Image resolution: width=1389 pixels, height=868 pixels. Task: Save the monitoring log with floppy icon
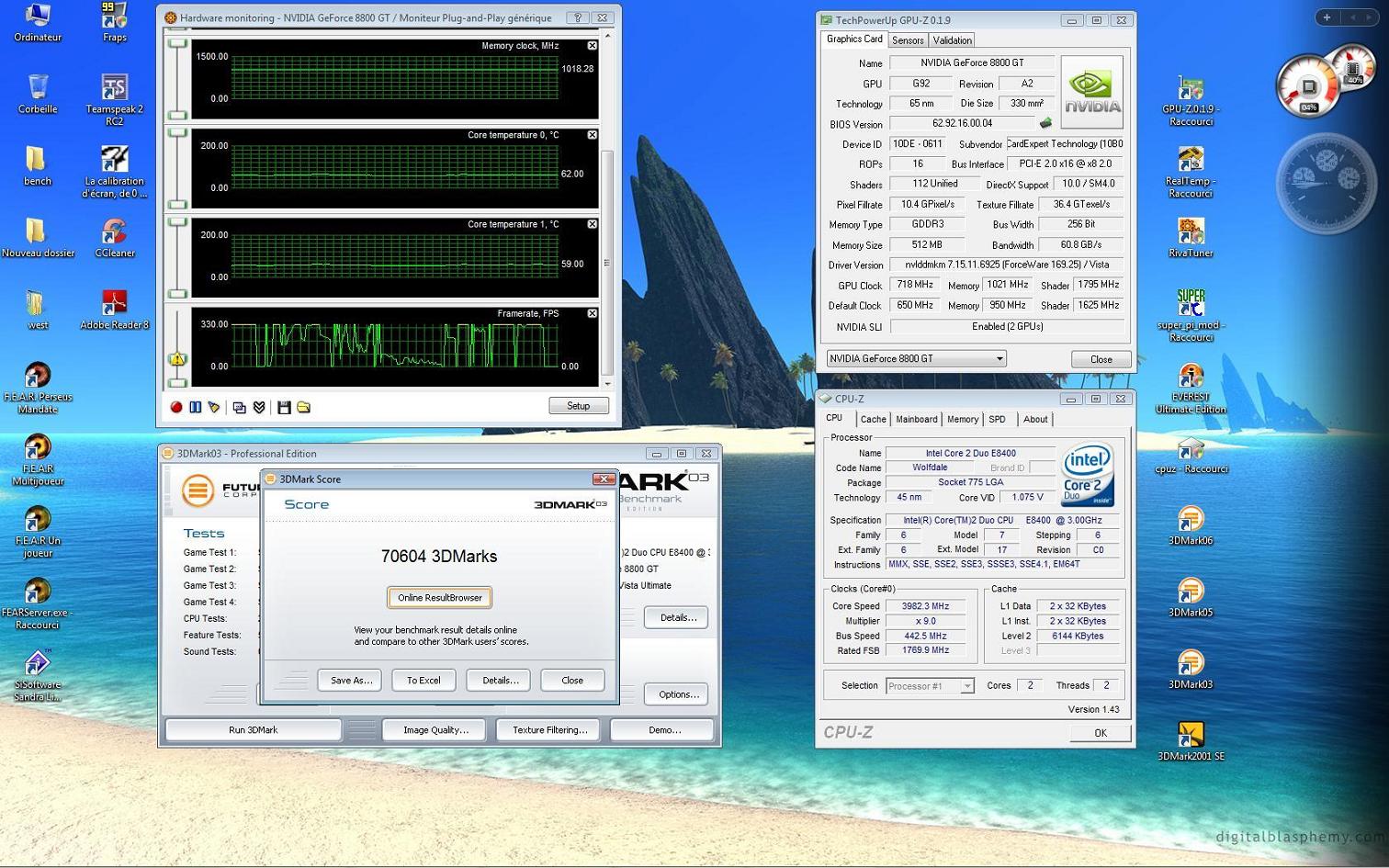click(284, 407)
